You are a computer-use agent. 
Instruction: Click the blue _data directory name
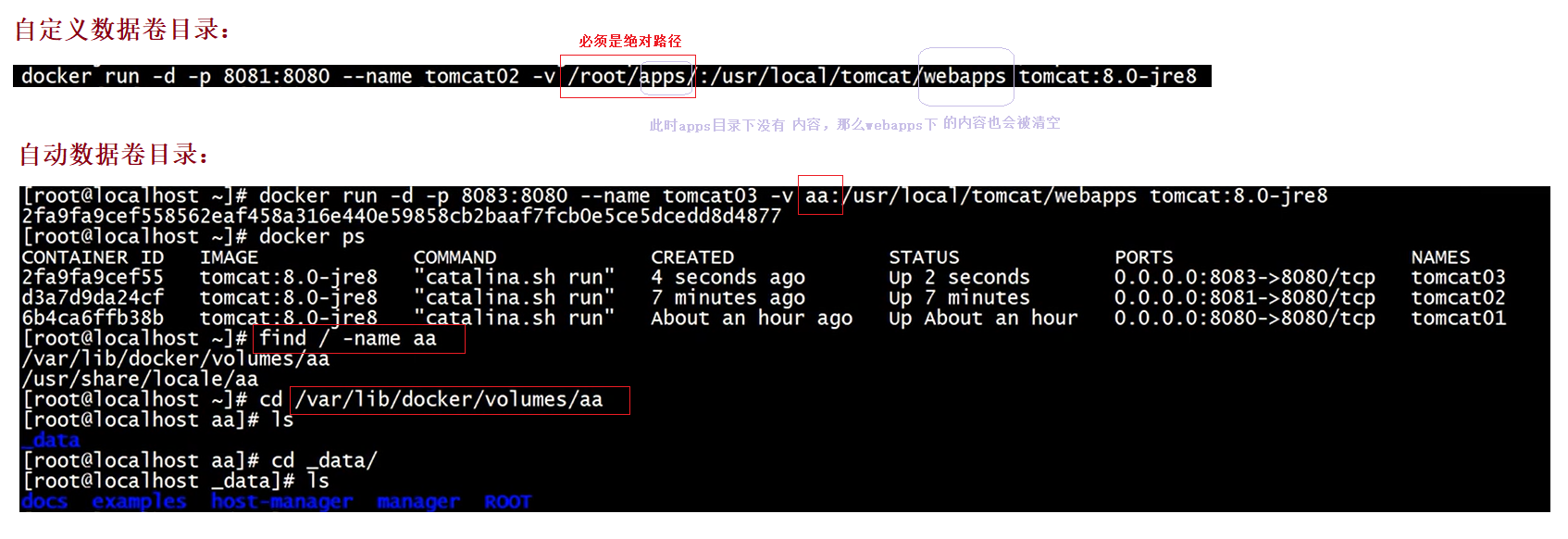51,440
